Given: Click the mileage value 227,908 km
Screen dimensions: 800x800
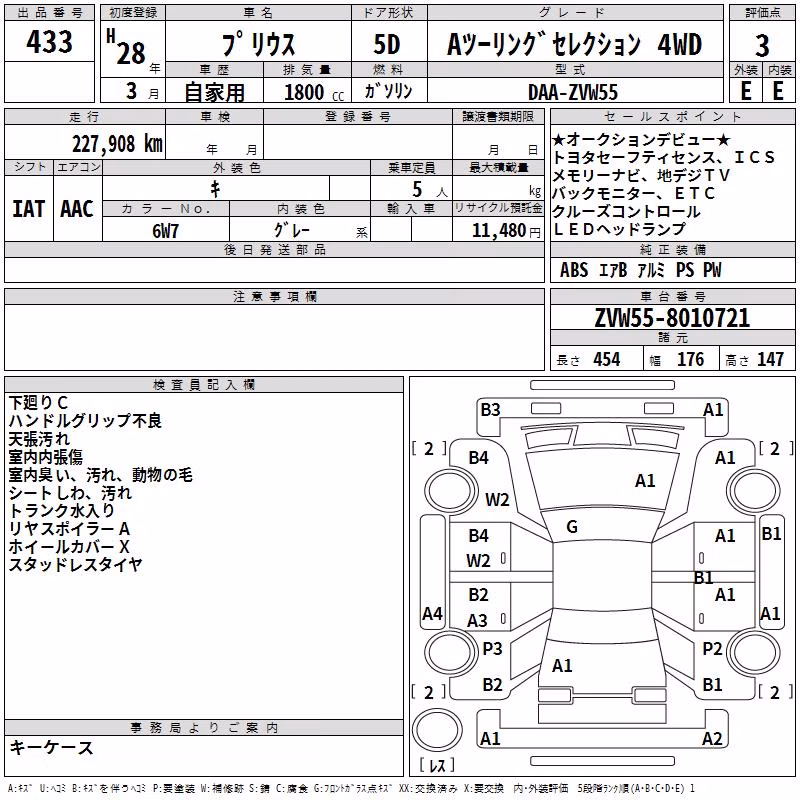Looking at the screenshot, I should click(117, 144).
